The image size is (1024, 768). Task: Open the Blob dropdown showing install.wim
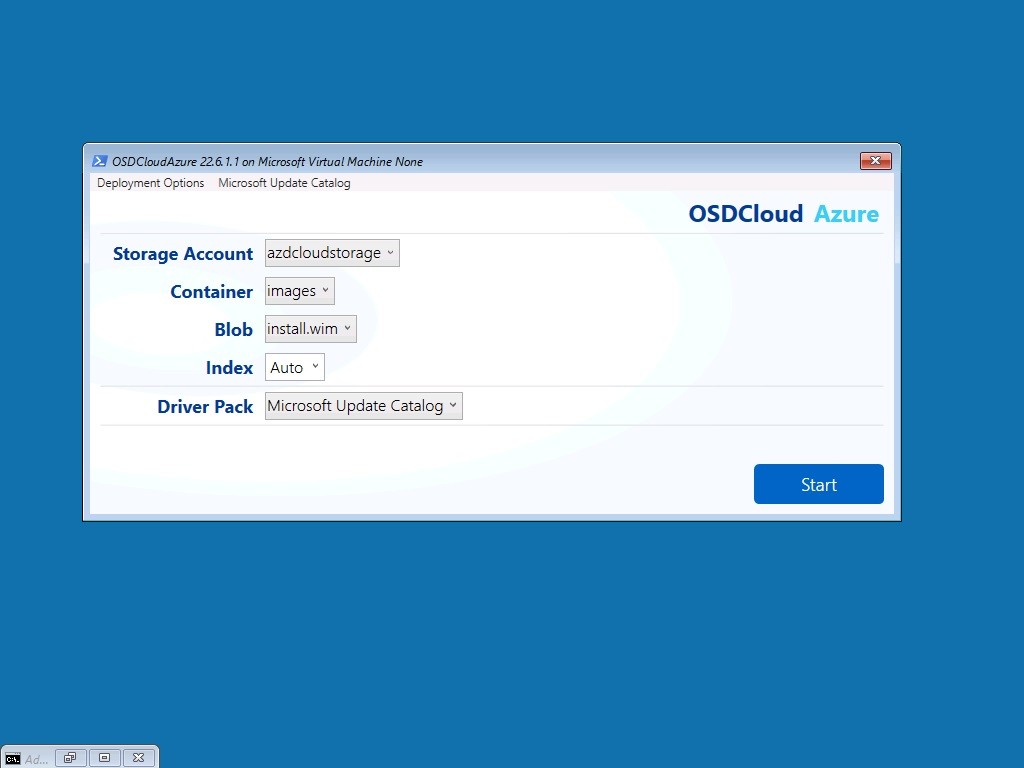coord(311,328)
